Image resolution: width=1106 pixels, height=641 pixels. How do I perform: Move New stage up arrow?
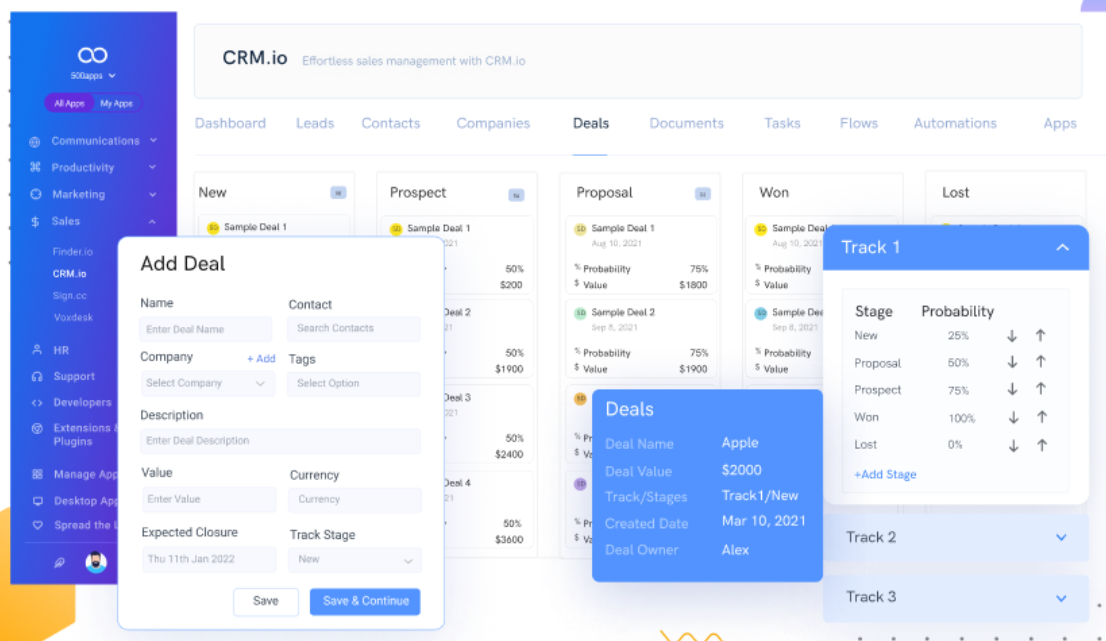tap(1040, 336)
